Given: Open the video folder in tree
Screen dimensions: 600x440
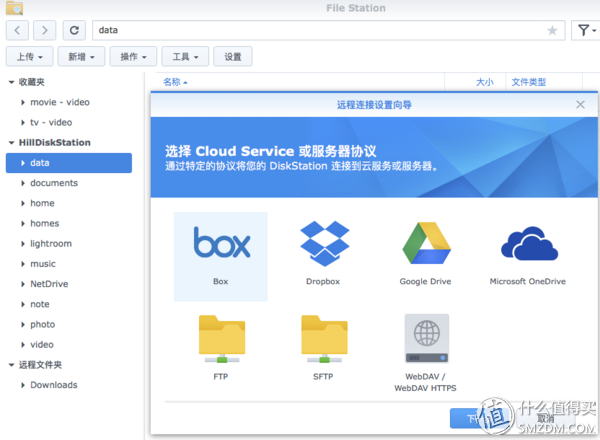Looking at the screenshot, I should tap(42, 345).
